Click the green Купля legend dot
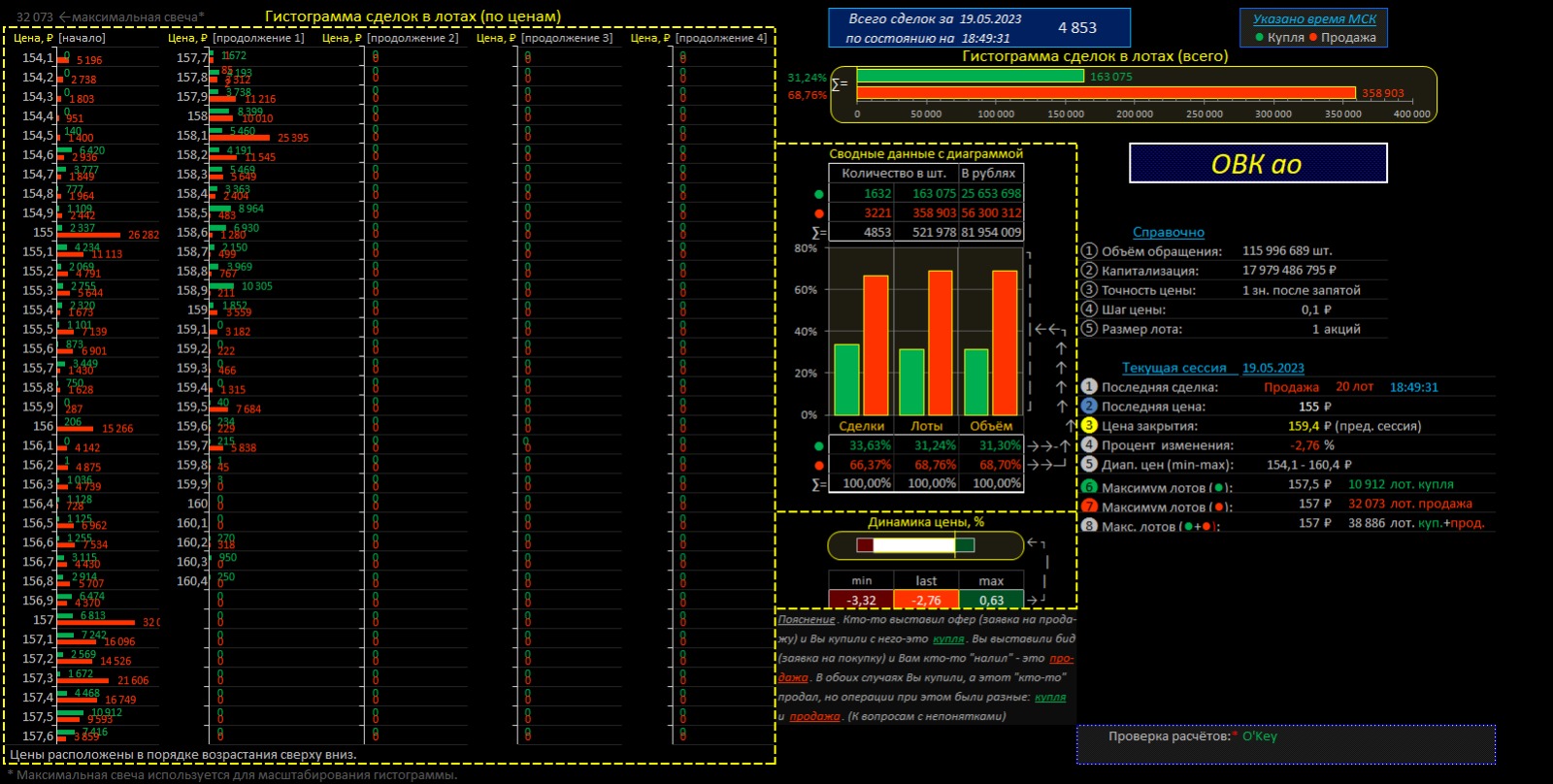The image size is (1553, 784). [x=1260, y=38]
